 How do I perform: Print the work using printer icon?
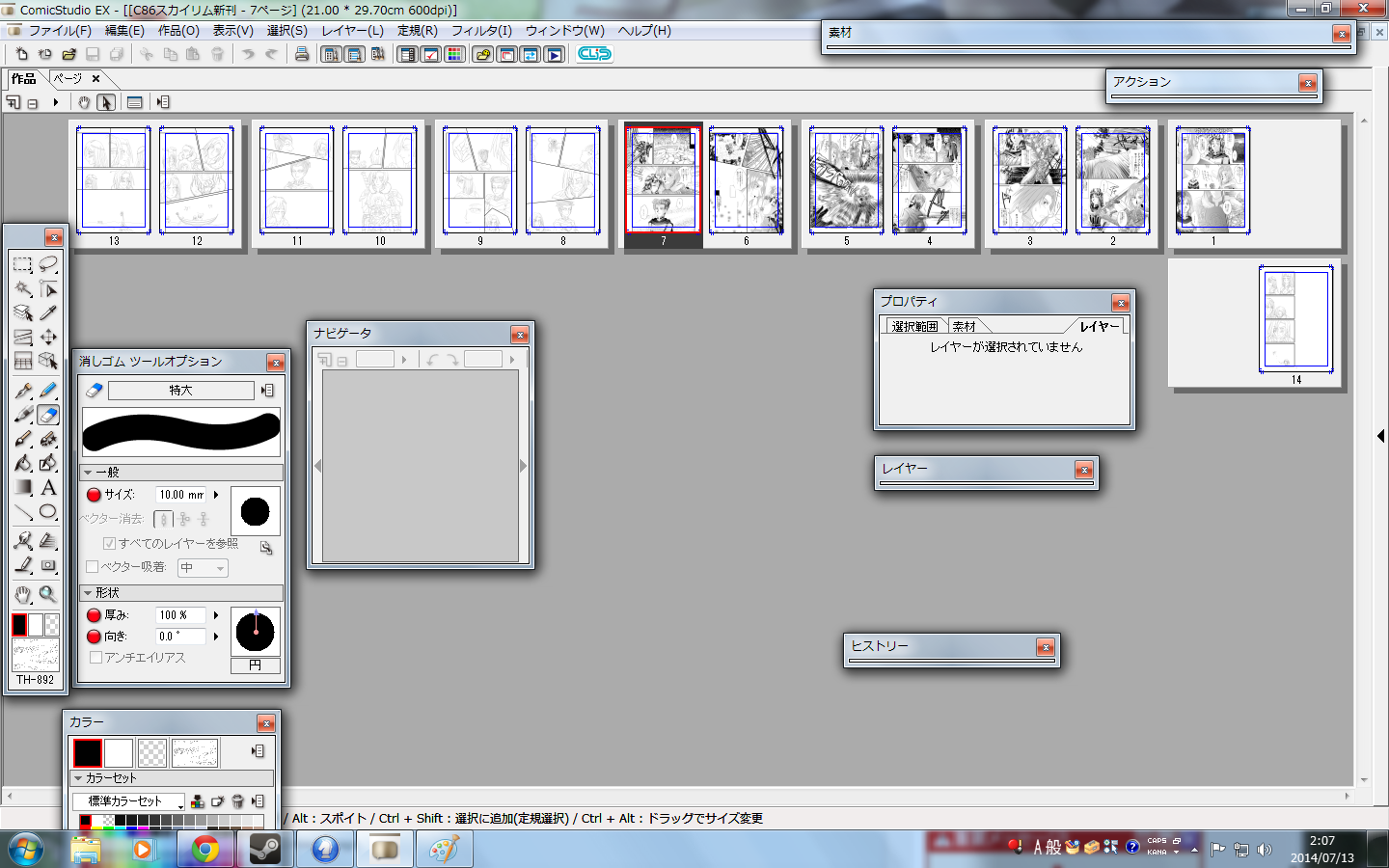(302, 54)
